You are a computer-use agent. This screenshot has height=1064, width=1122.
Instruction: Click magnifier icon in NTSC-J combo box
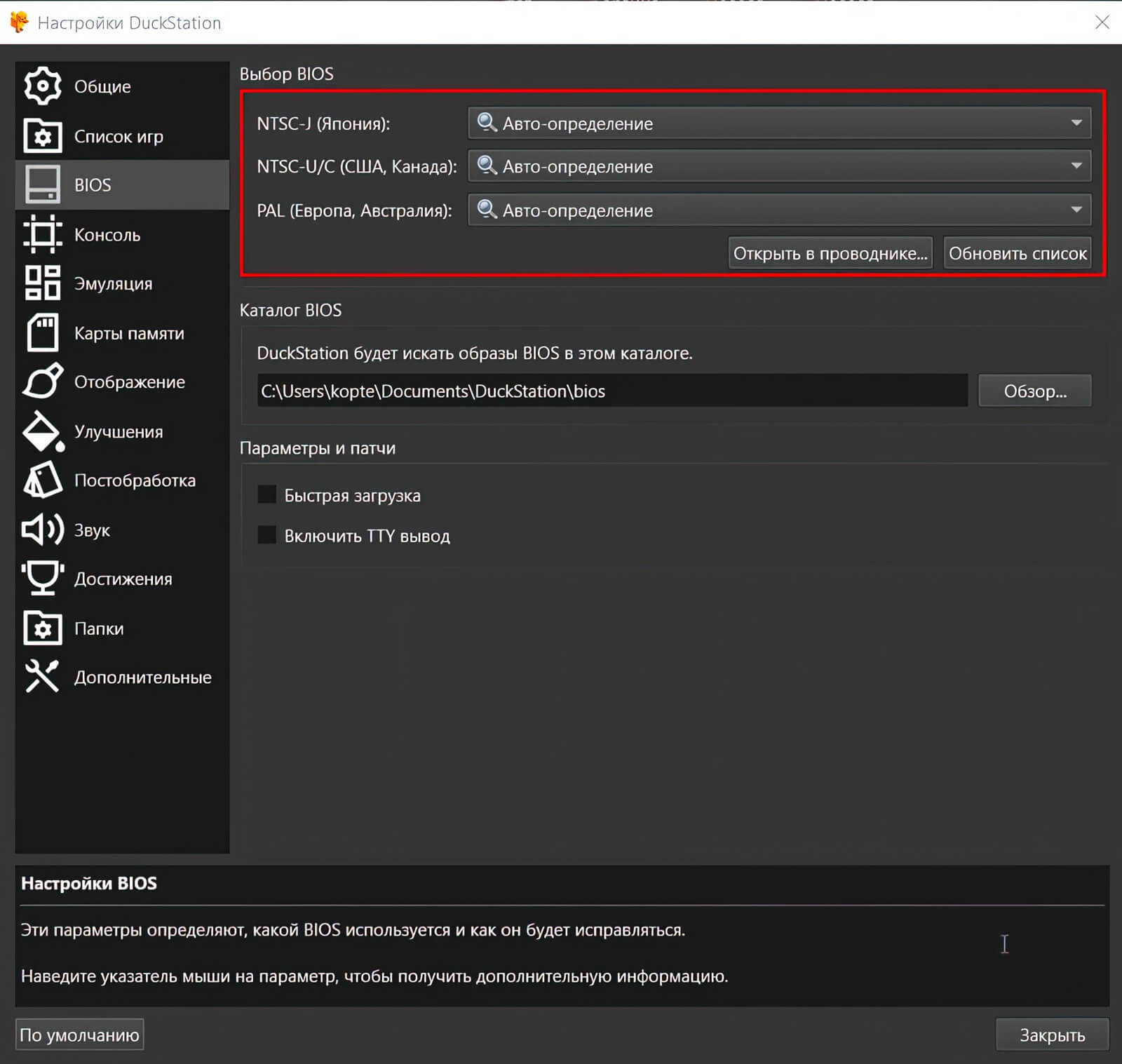coord(487,123)
